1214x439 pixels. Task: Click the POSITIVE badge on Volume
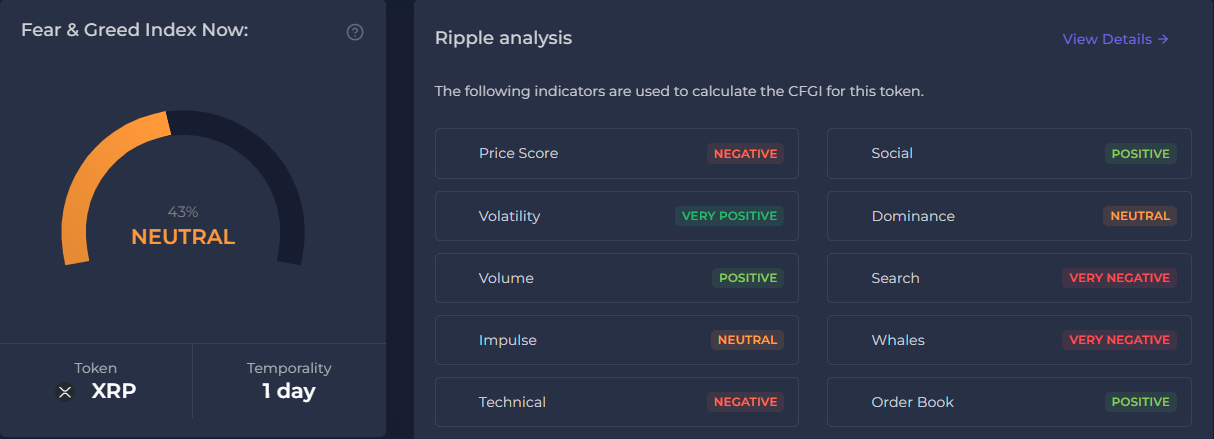[x=747, y=278]
